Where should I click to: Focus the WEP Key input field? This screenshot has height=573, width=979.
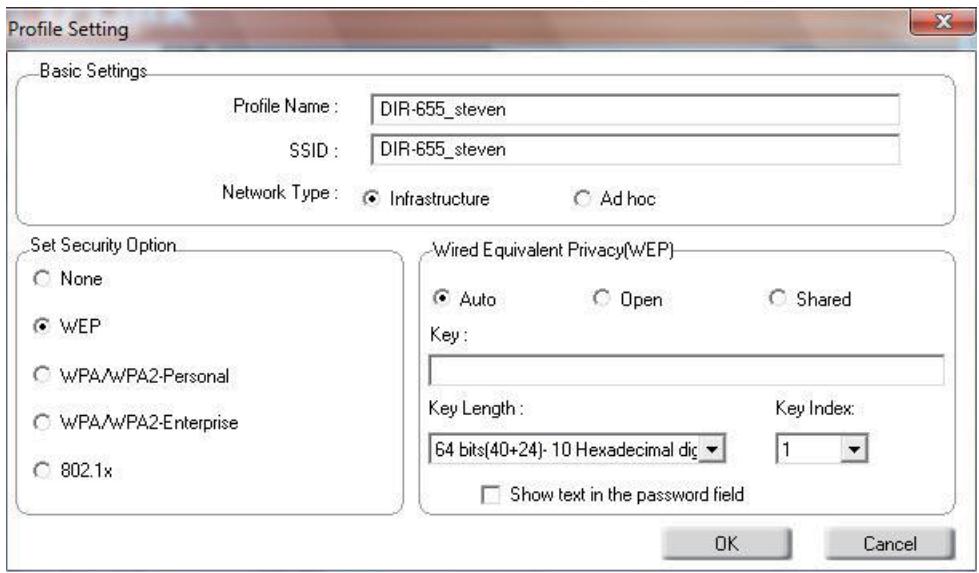(x=686, y=371)
